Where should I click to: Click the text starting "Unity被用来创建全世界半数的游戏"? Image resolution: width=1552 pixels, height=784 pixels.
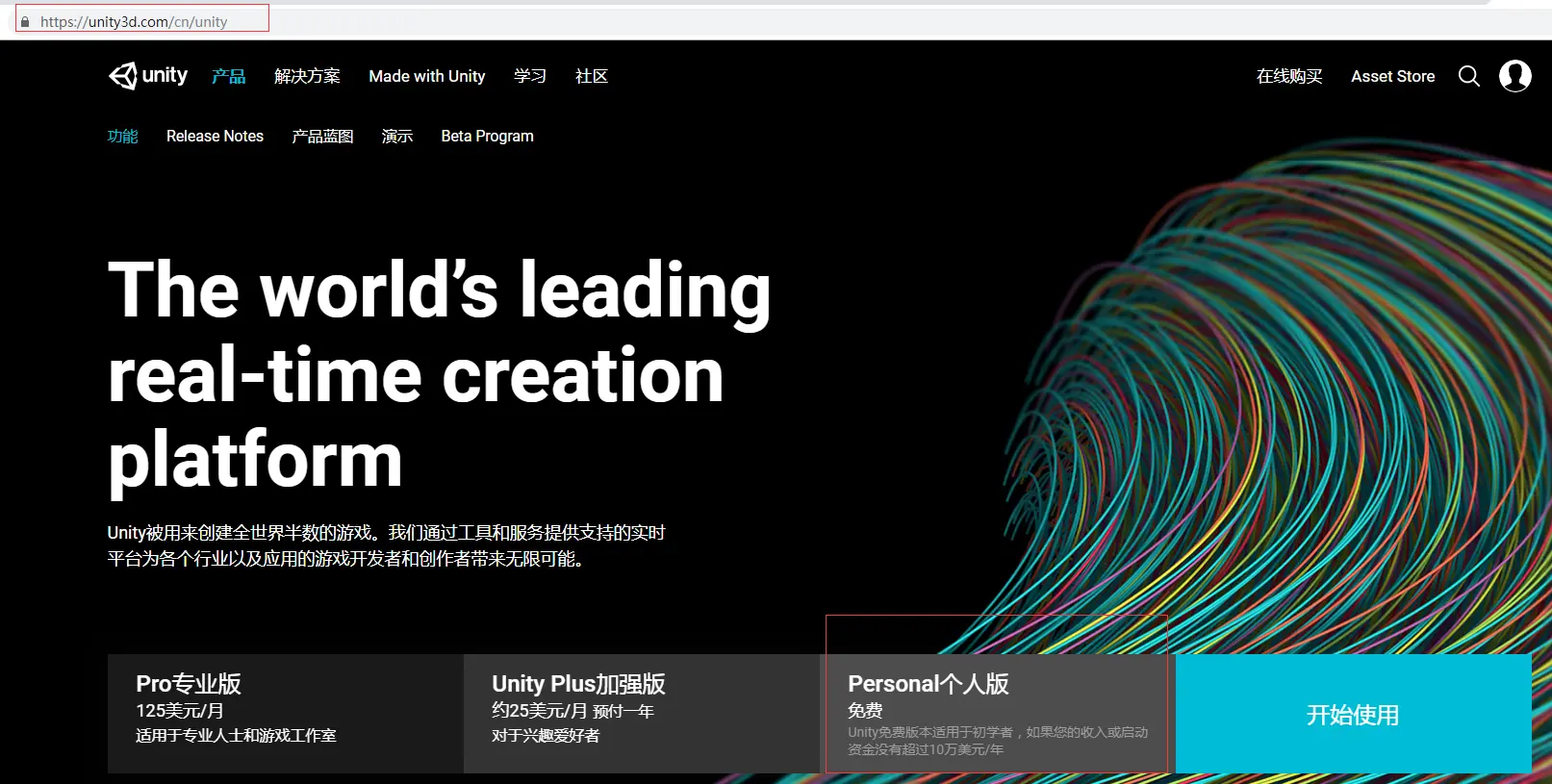point(386,545)
